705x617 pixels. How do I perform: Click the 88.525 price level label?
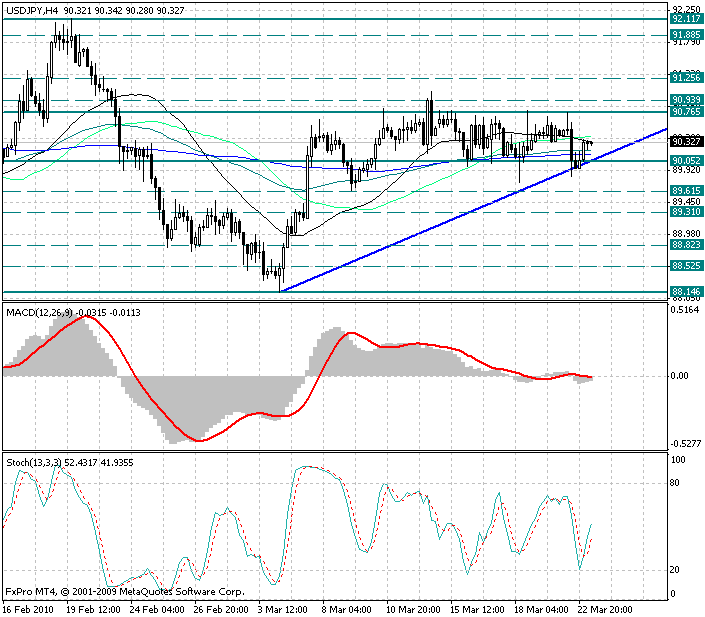pyautogui.click(x=685, y=266)
